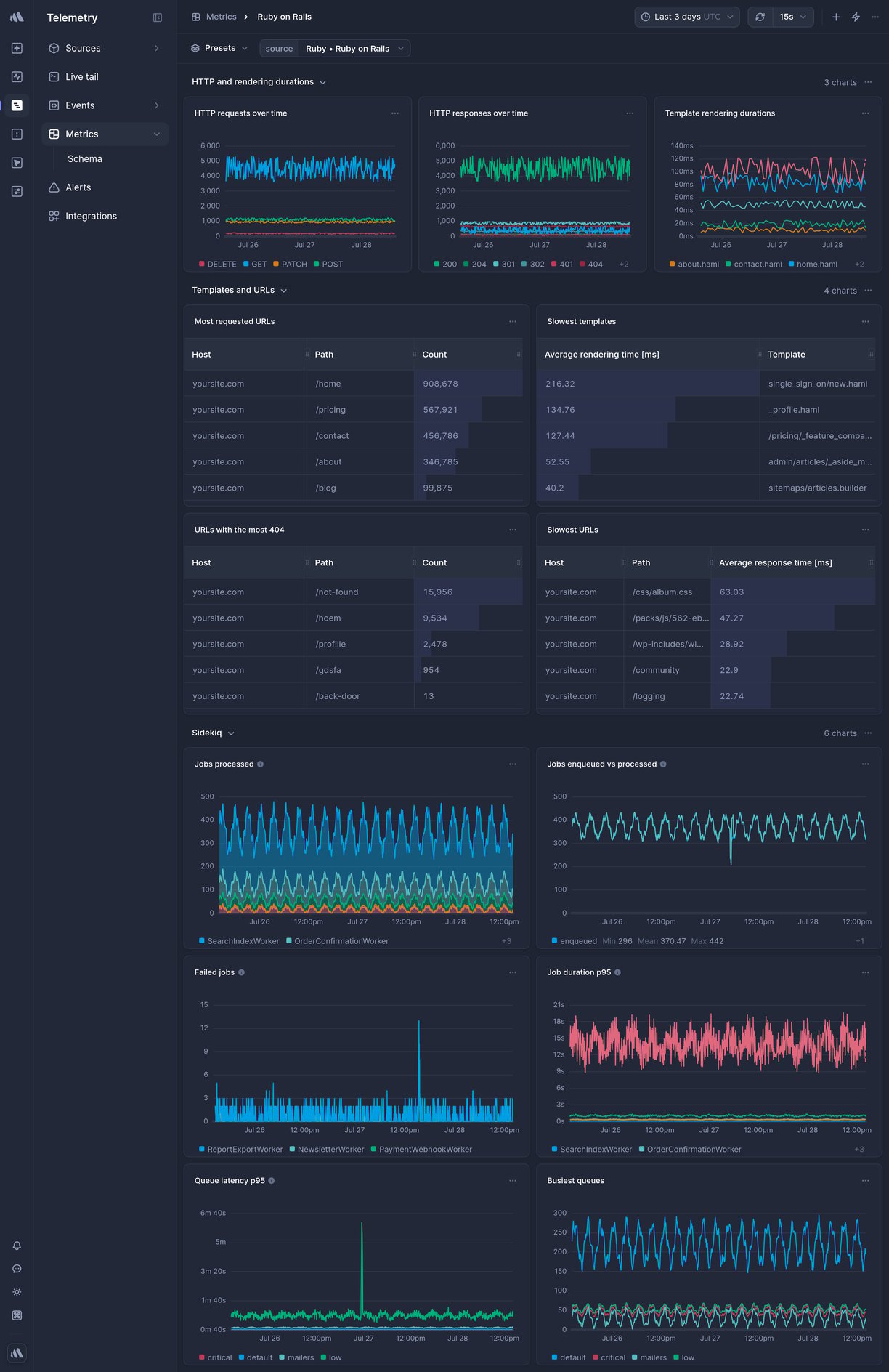Open Integrations in the sidebar
This screenshot has height=1372, width=889.
pos(105,216)
